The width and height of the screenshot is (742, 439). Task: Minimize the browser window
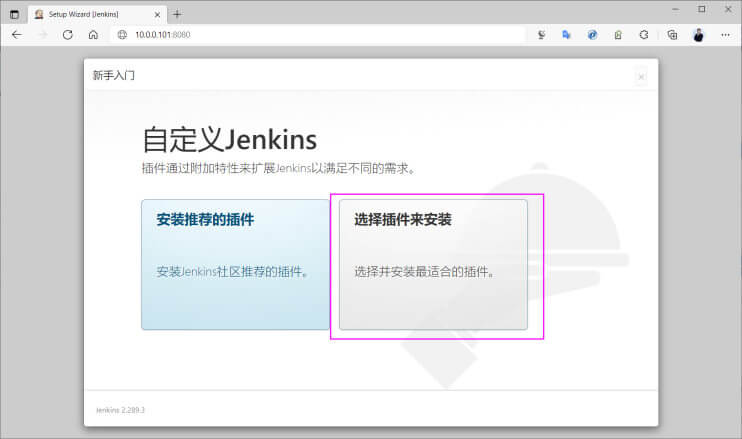click(x=675, y=9)
